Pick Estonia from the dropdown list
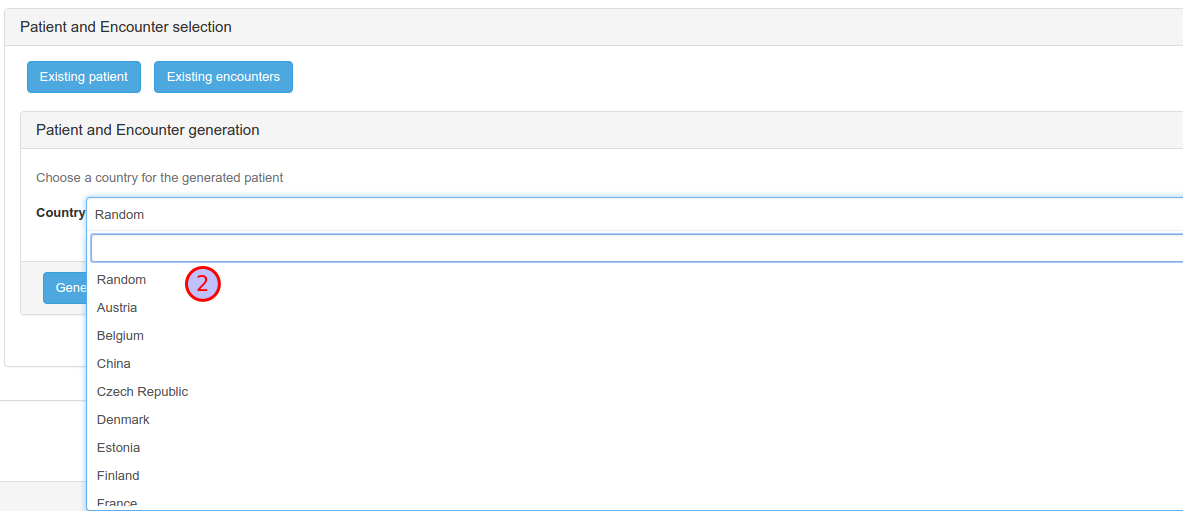 (118, 448)
